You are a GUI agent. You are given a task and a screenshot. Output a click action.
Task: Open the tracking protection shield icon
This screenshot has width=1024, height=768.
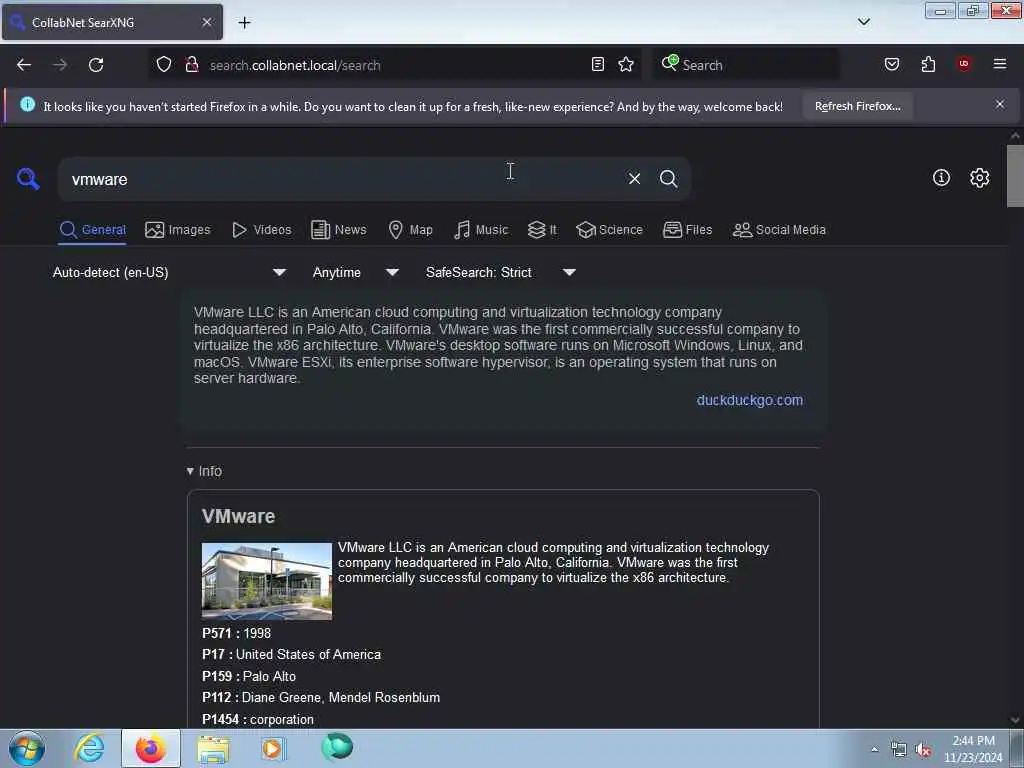[x=164, y=65]
